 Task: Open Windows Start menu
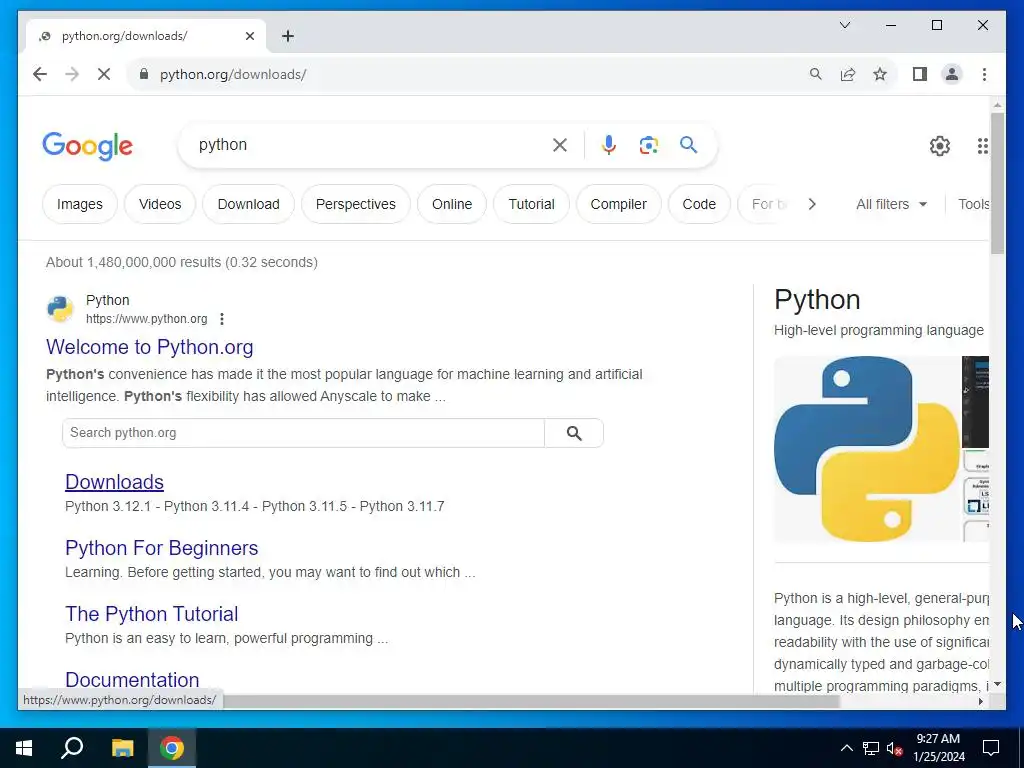tap(24, 748)
